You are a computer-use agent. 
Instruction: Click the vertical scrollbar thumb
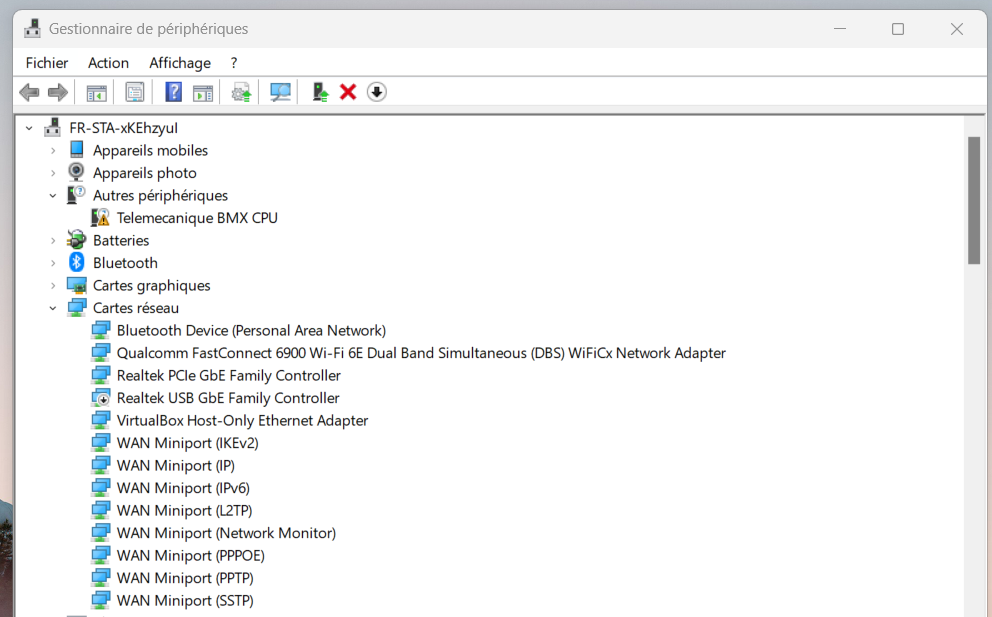973,200
